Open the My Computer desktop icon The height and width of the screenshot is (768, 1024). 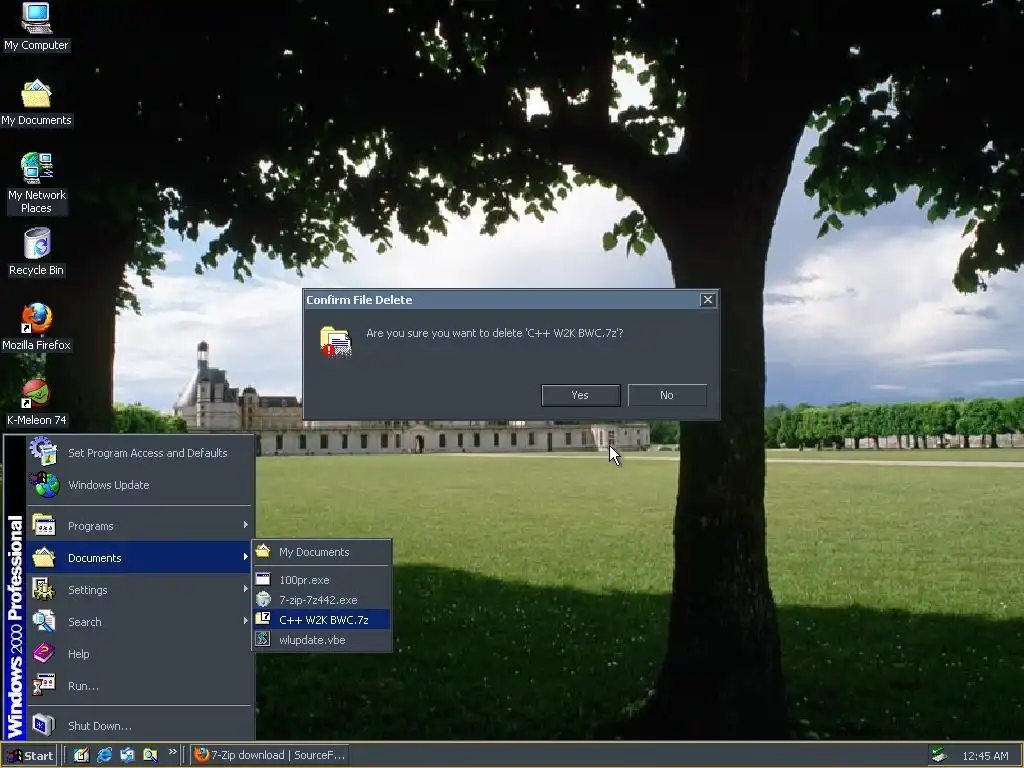(36, 26)
